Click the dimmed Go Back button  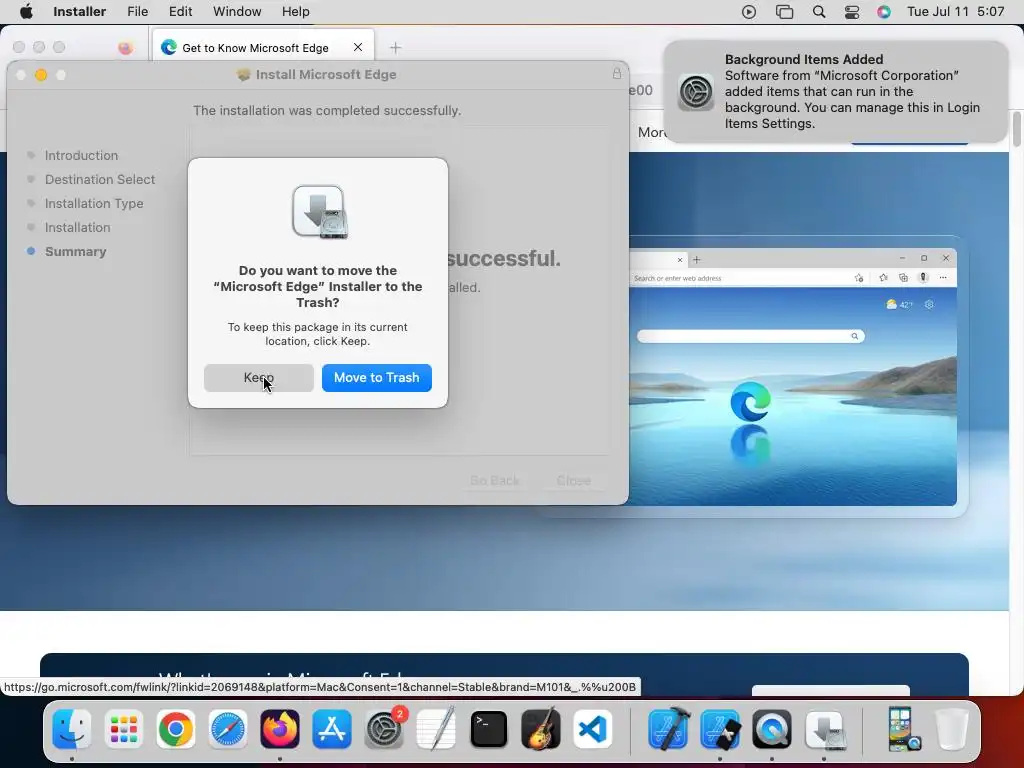pos(494,481)
